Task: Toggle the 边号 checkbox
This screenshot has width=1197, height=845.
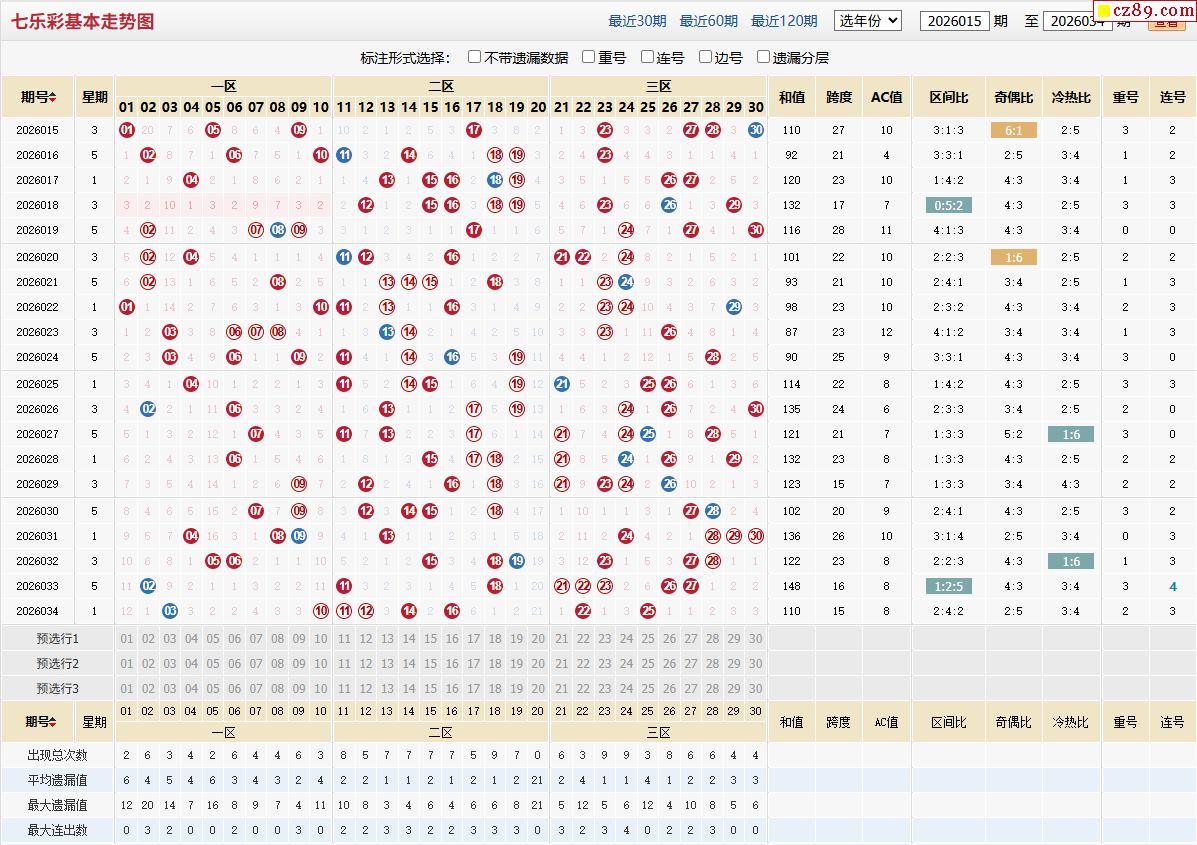Action: click(x=706, y=57)
